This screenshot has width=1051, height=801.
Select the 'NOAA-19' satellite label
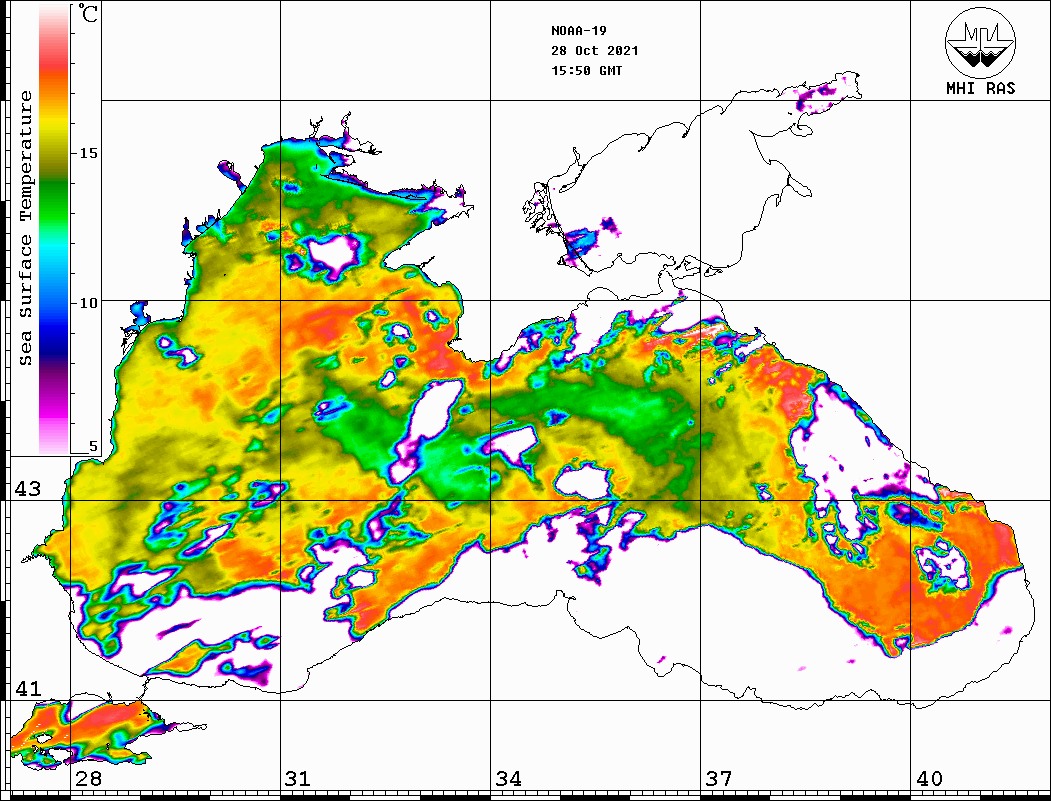579,31
